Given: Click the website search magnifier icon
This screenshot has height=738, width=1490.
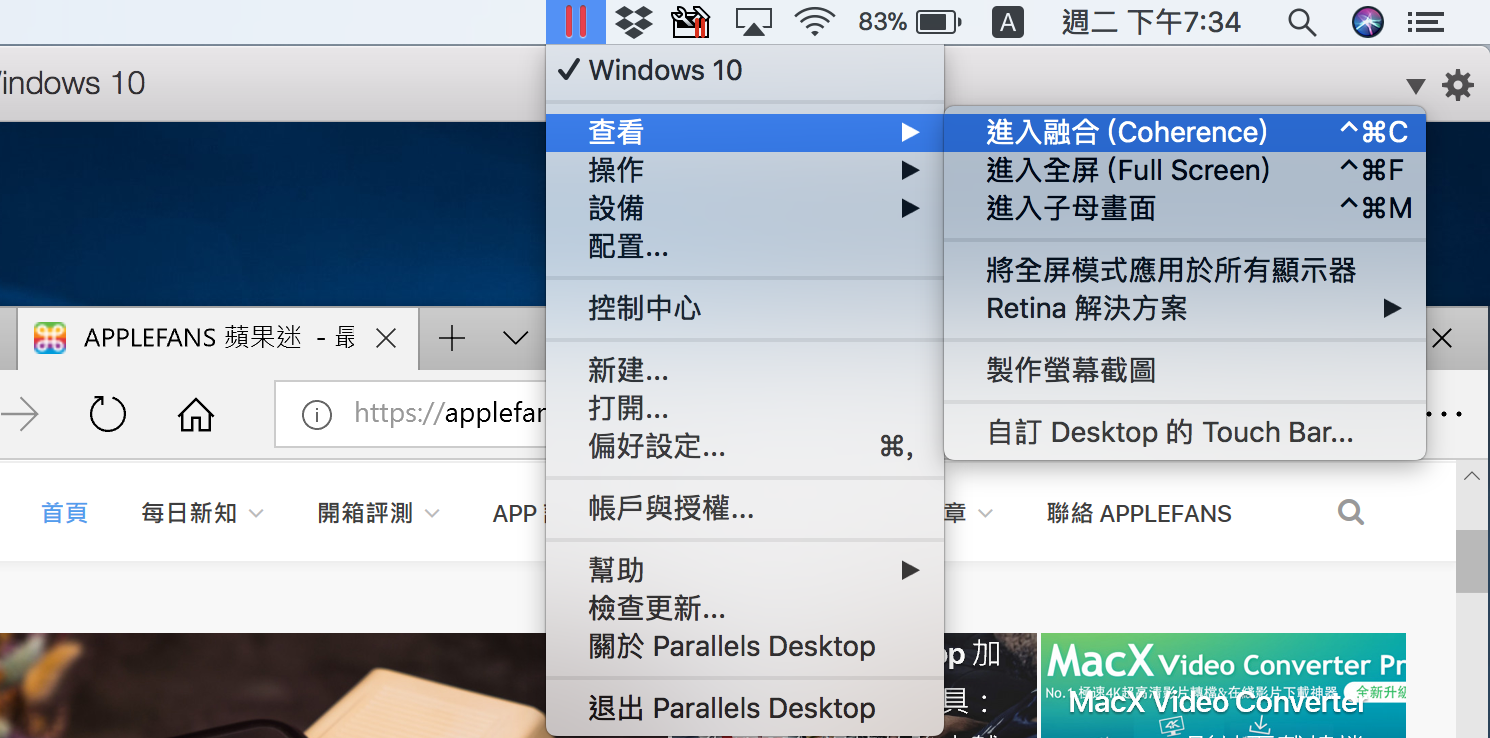Looking at the screenshot, I should point(1351,513).
